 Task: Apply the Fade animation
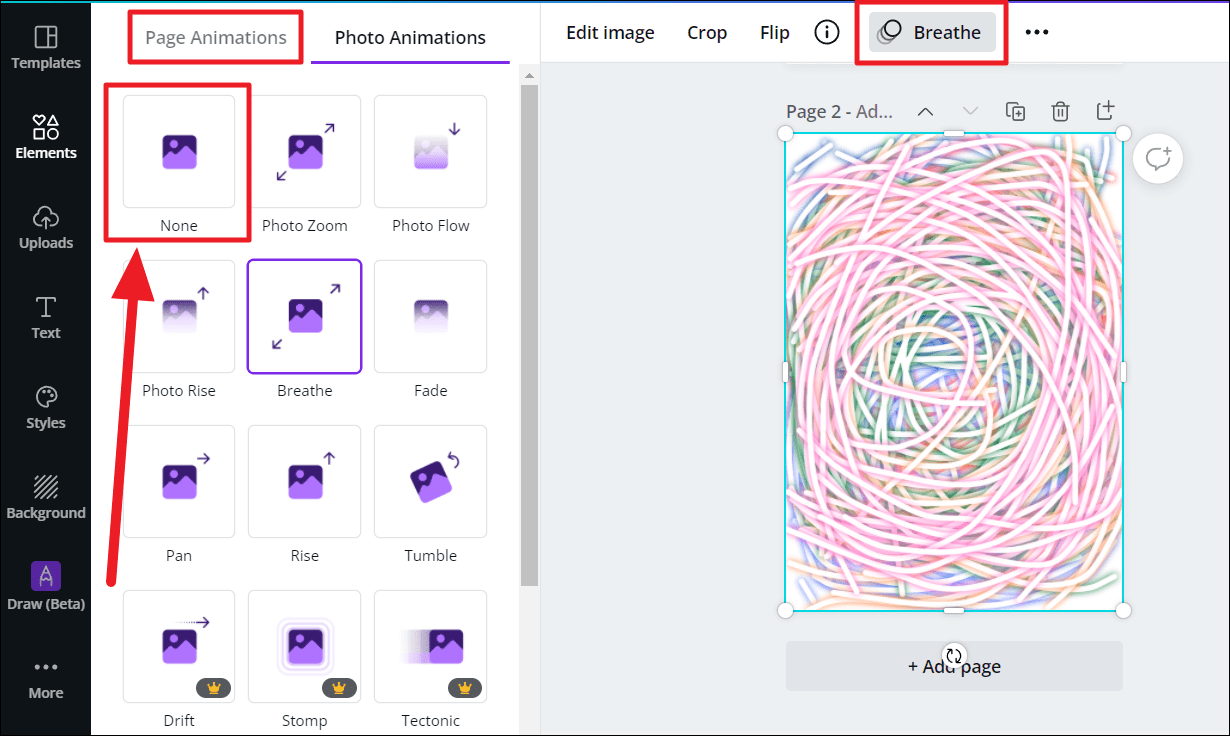430,316
